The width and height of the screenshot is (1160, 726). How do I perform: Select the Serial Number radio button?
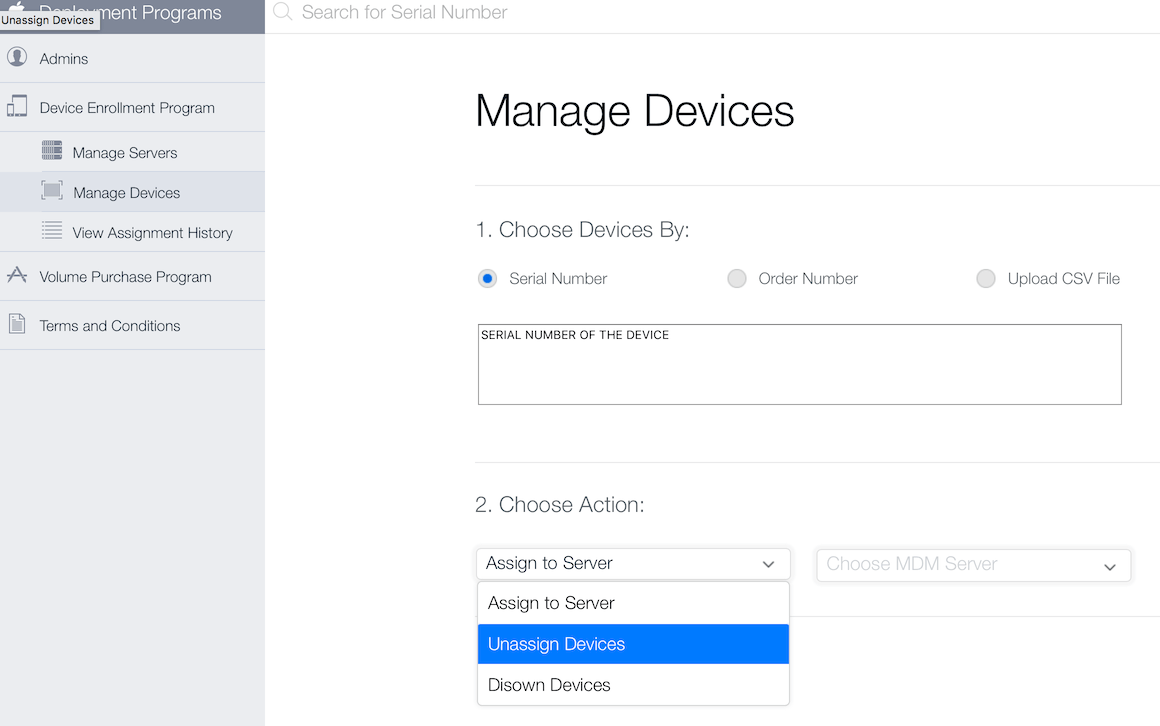487,279
